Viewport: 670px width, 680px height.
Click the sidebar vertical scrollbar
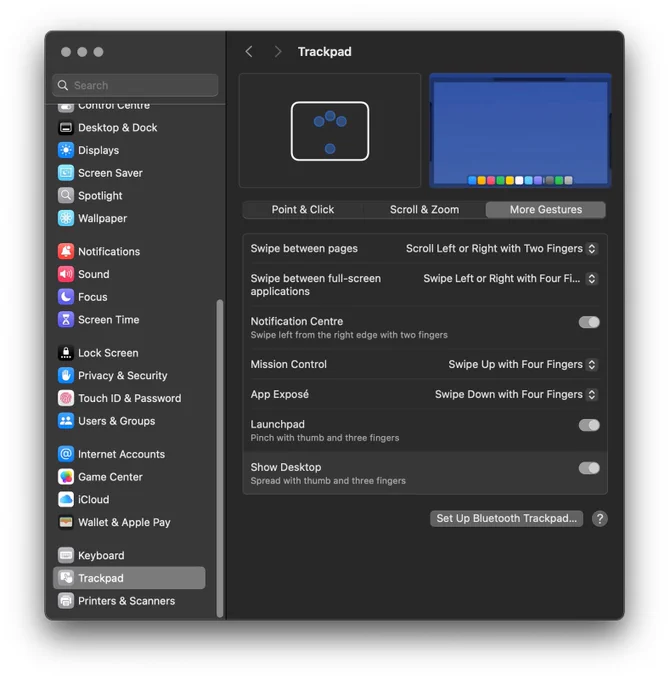click(220, 458)
